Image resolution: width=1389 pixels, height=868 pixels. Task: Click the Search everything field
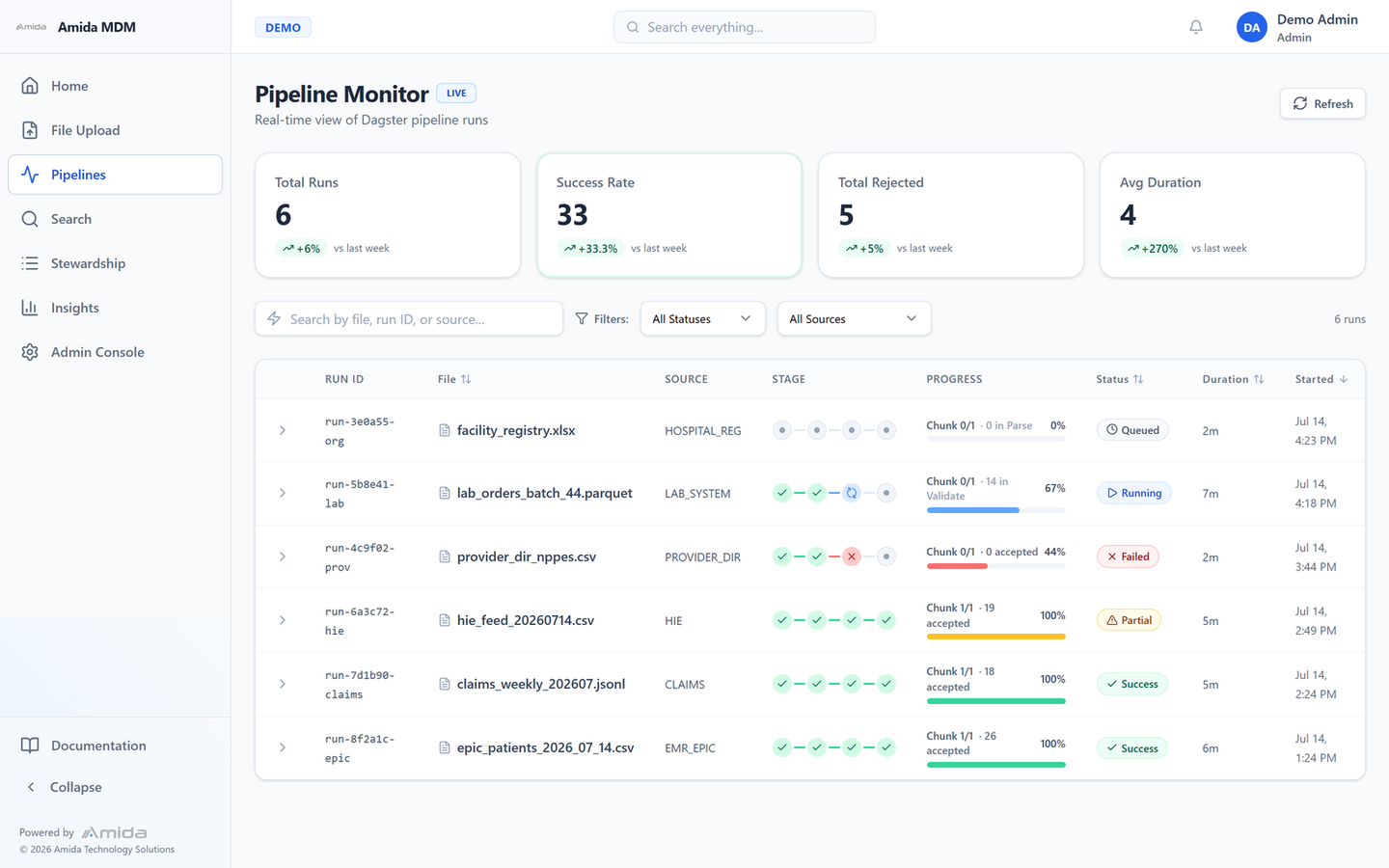tap(745, 27)
